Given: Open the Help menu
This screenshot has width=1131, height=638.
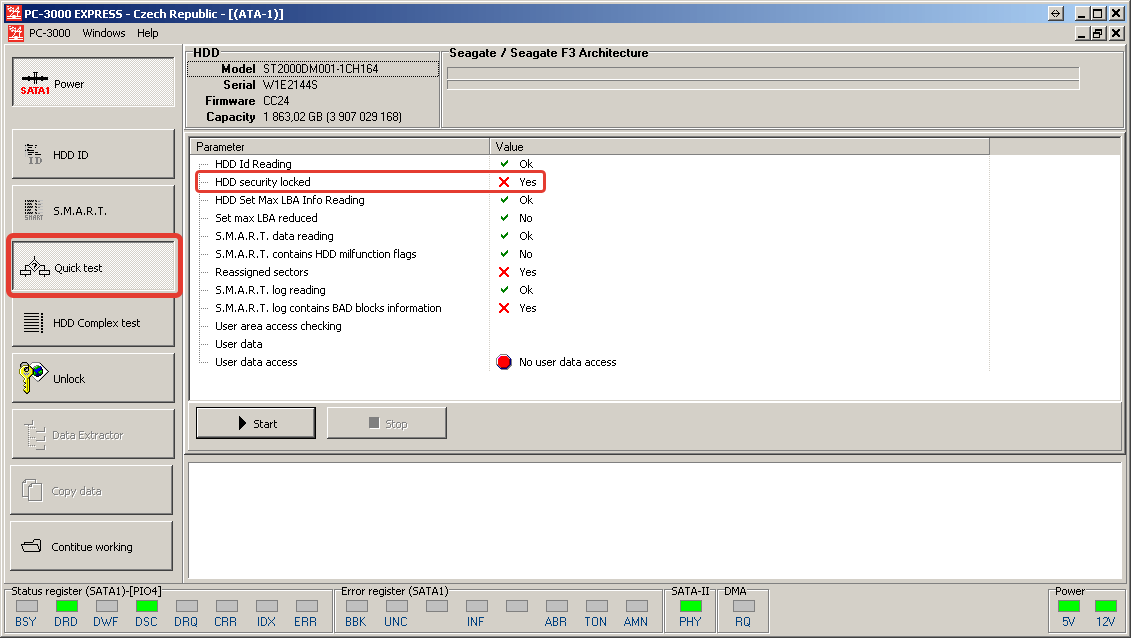Looking at the screenshot, I should 148,33.
